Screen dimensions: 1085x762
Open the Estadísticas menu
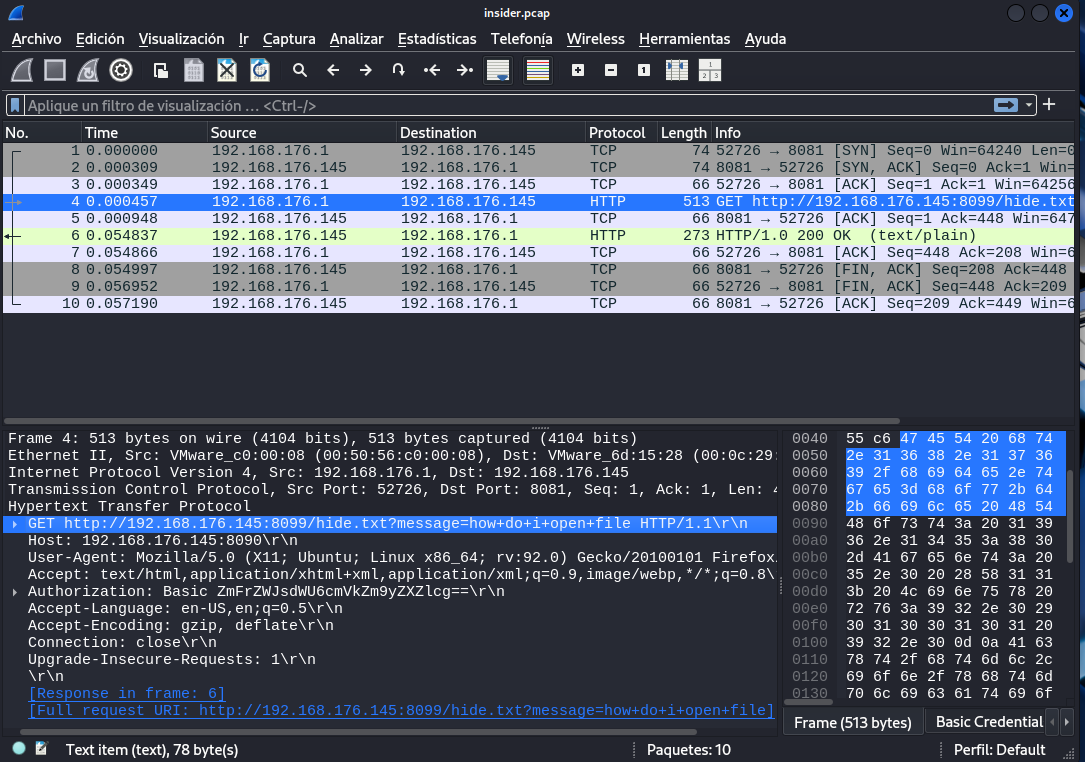437,39
